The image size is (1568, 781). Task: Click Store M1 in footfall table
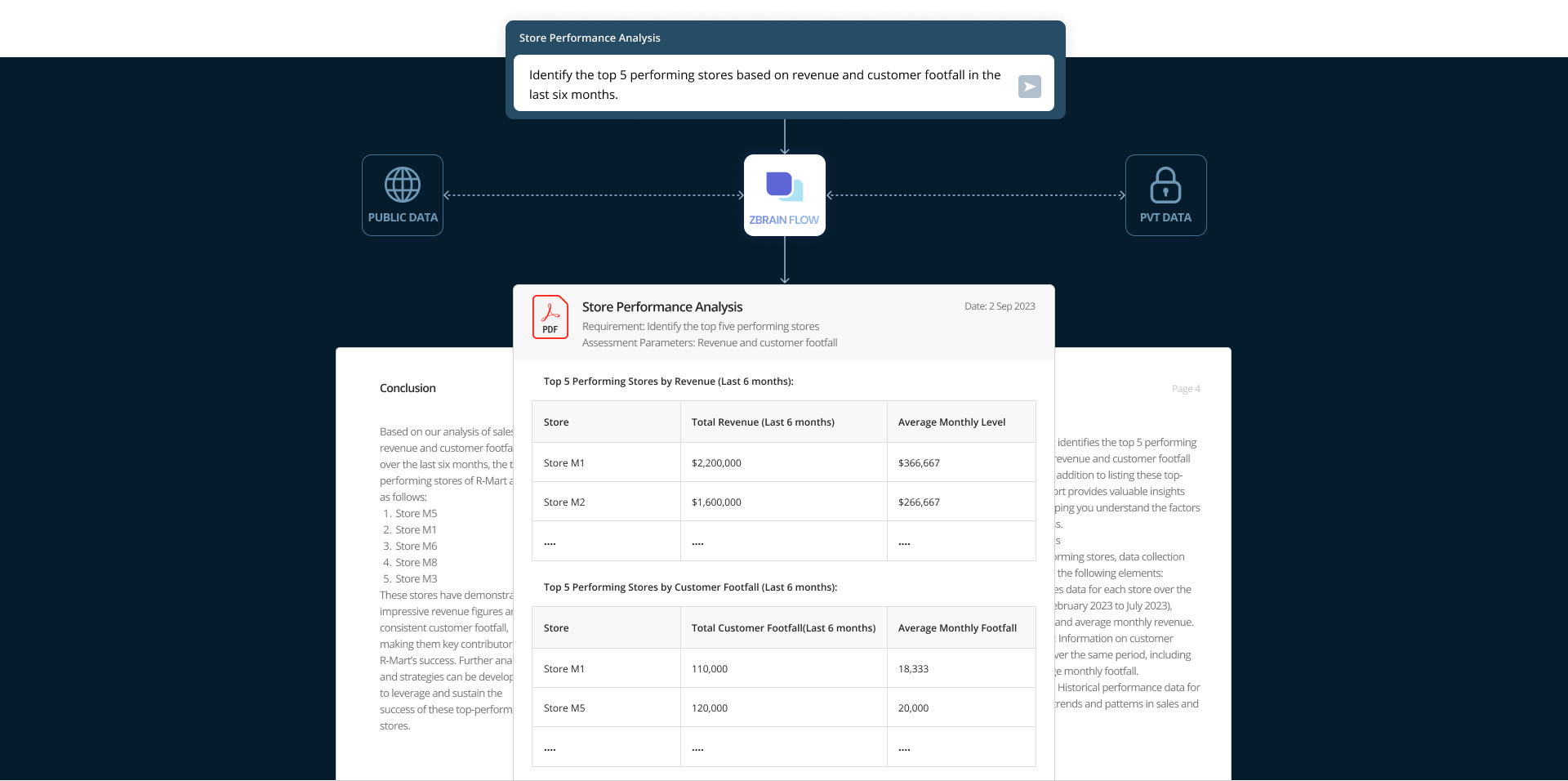tap(564, 669)
